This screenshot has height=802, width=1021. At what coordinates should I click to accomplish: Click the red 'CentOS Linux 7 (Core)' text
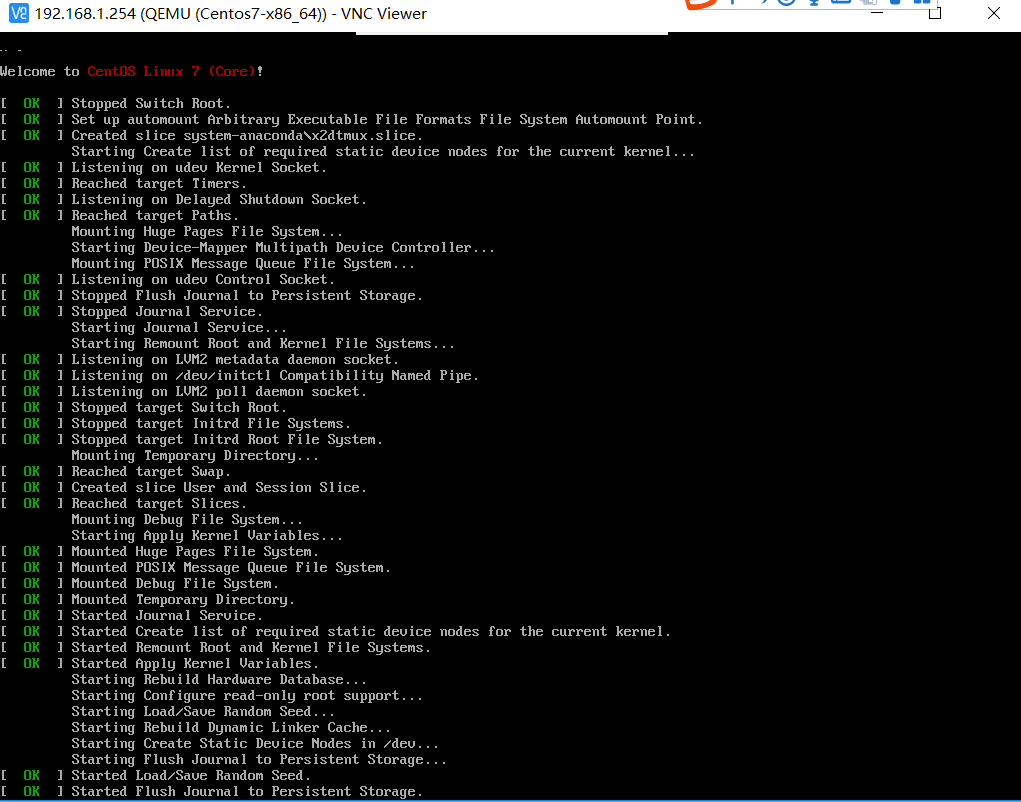[x=172, y=72]
